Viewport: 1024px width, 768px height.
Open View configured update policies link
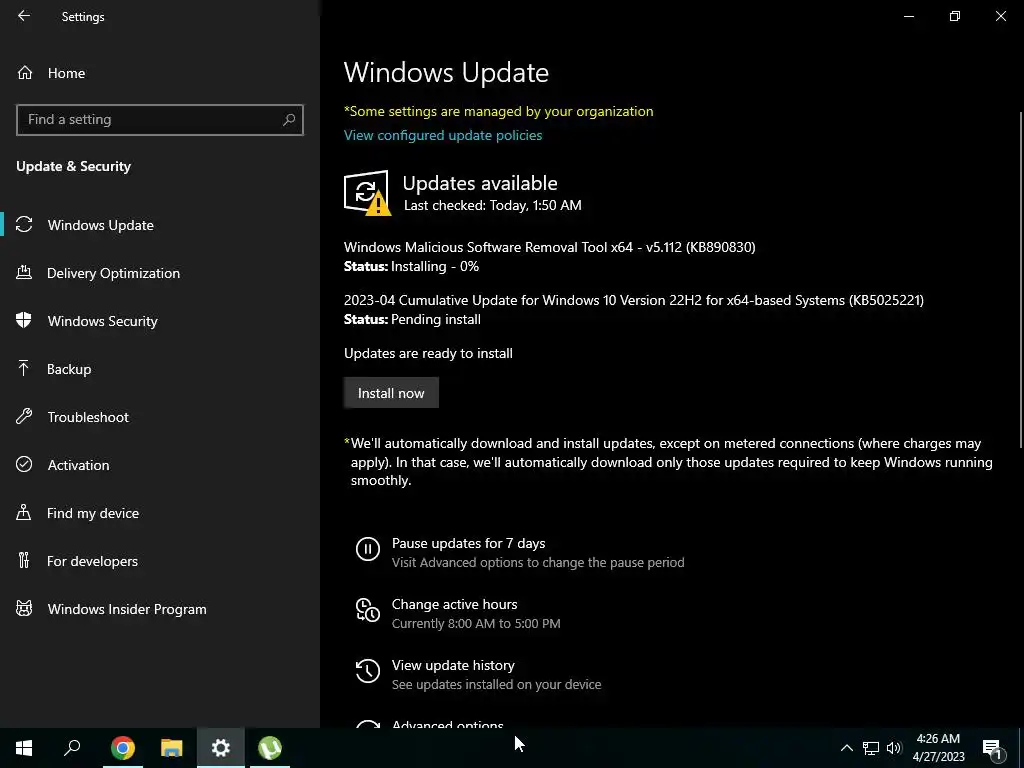(x=443, y=135)
